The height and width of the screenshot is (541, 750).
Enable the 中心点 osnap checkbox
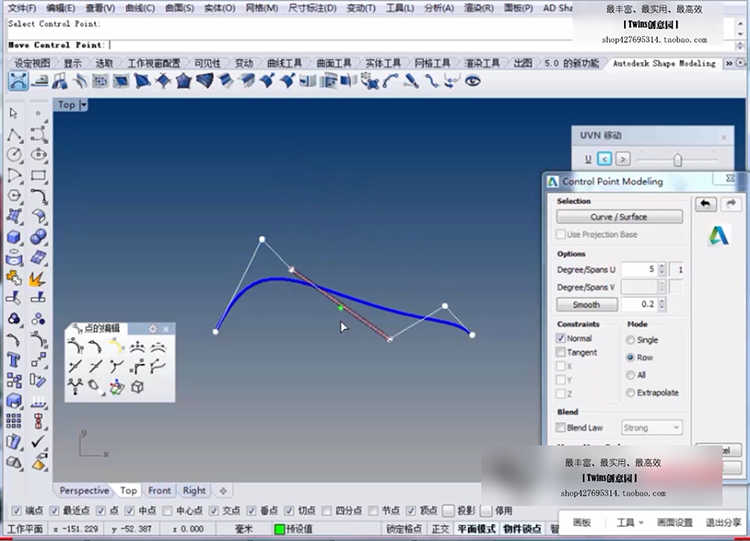click(x=167, y=511)
